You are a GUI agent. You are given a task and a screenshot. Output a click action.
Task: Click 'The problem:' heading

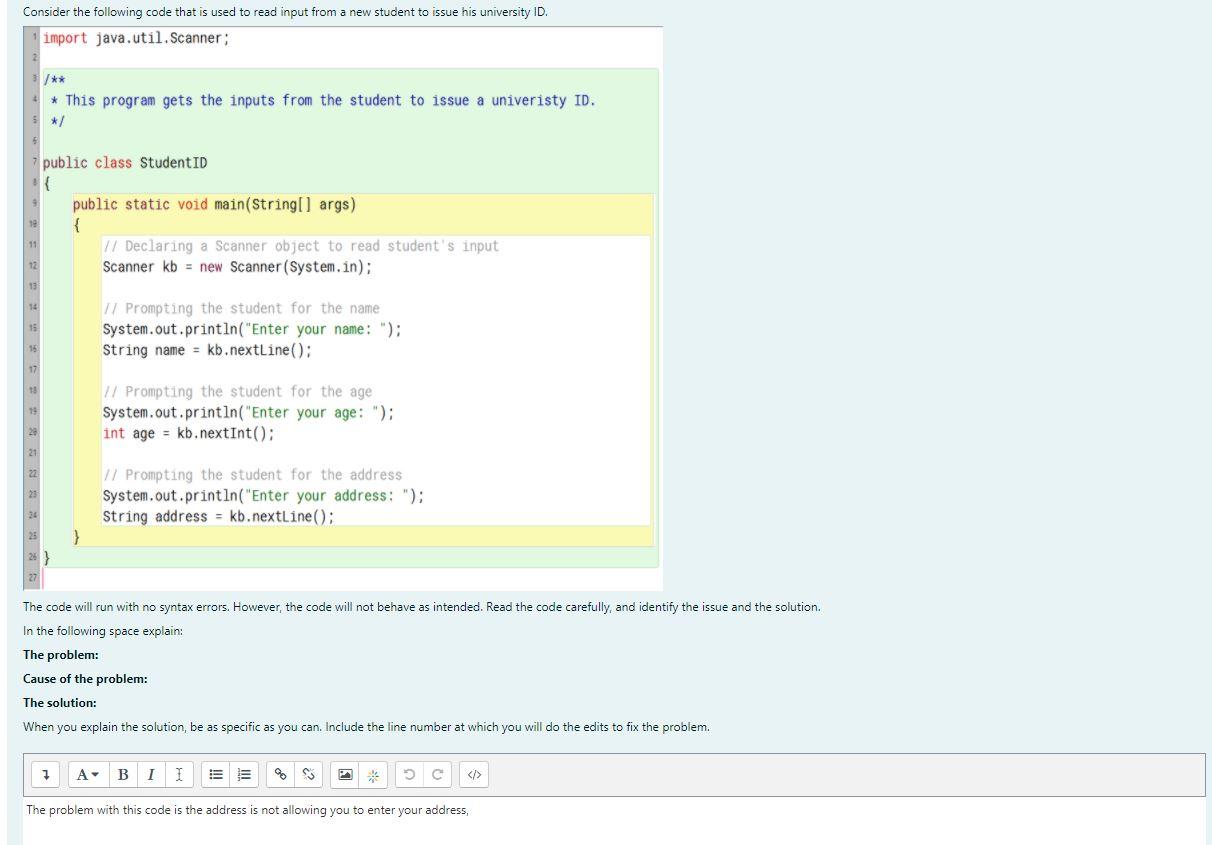coord(61,655)
